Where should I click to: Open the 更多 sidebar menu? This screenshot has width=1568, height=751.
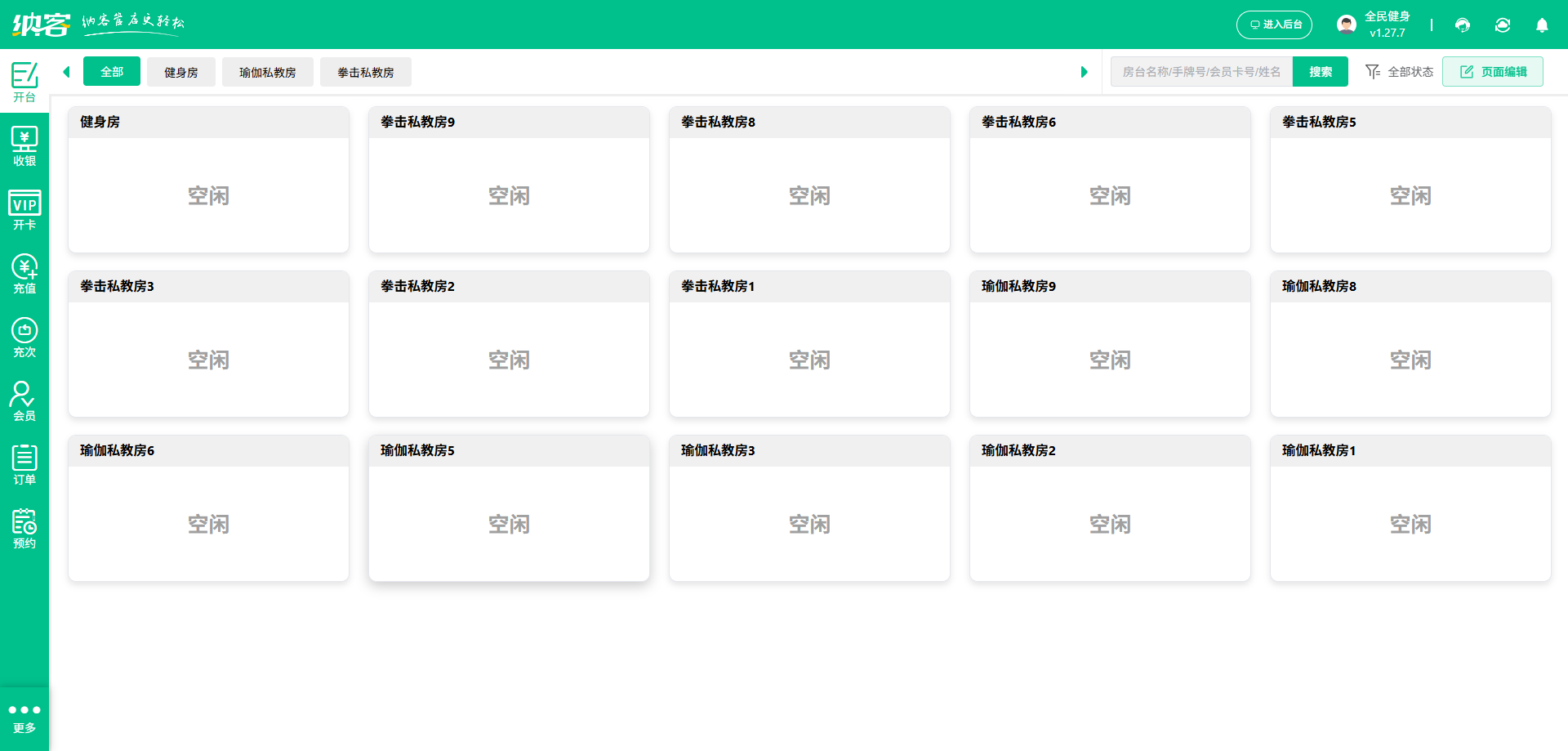pyautogui.click(x=24, y=717)
